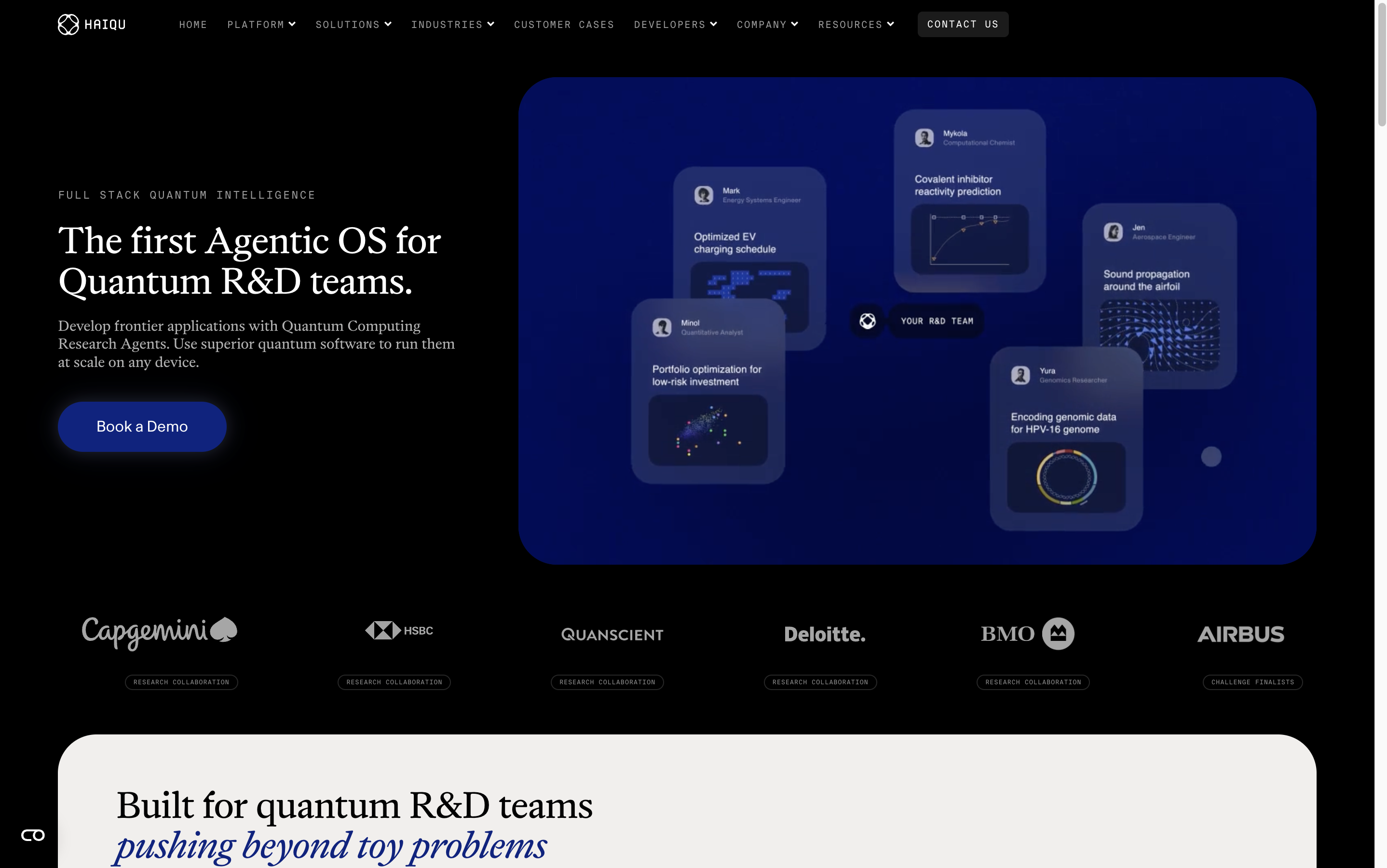The height and width of the screenshot is (868, 1387).
Task: Click the airfoil sound propagation flow graphic
Action: pos(1160,335)
